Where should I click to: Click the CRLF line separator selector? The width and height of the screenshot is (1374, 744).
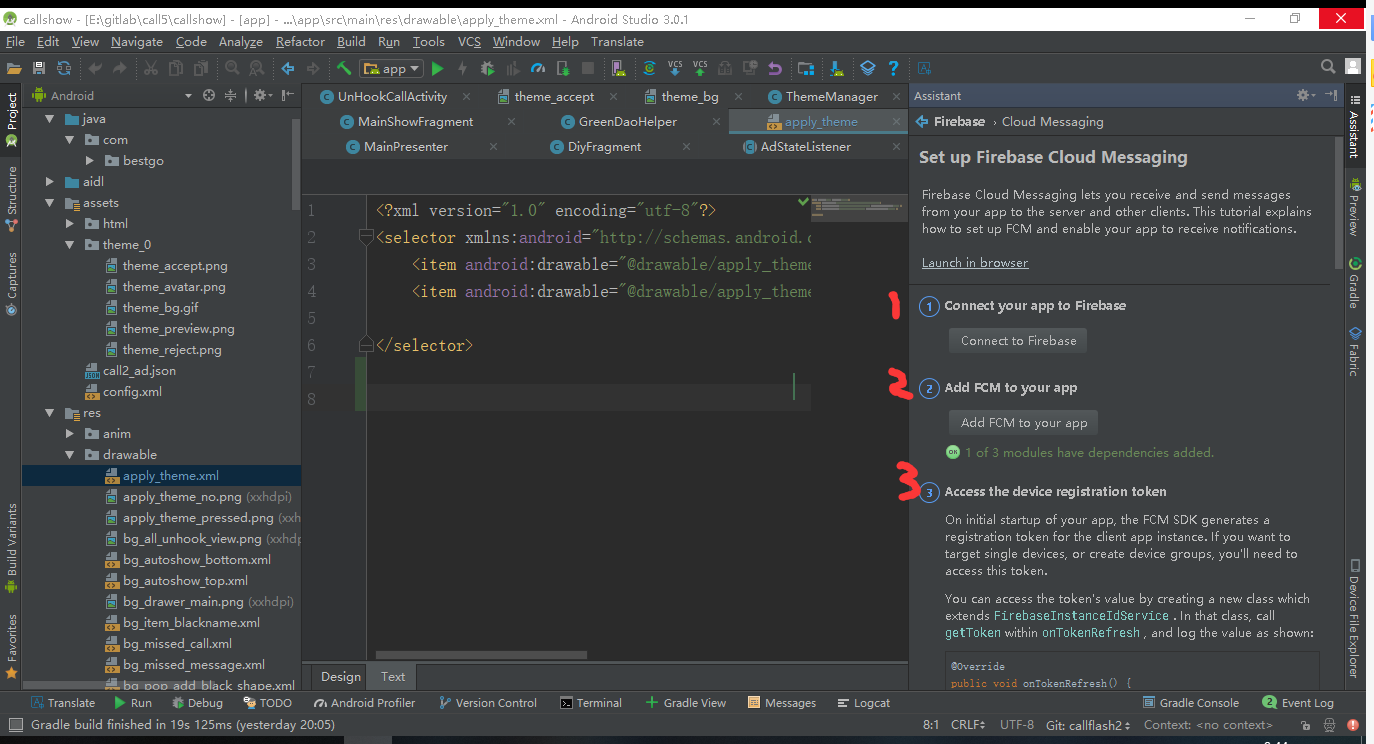[967, 725]
